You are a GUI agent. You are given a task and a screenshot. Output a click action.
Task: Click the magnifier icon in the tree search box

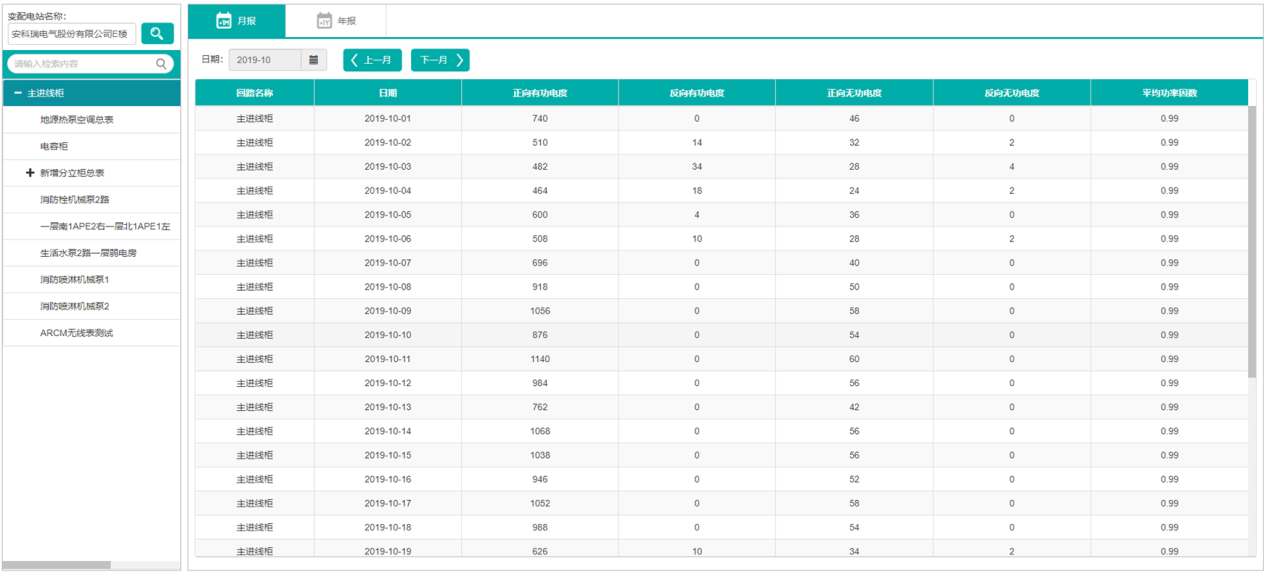[162, 64]
